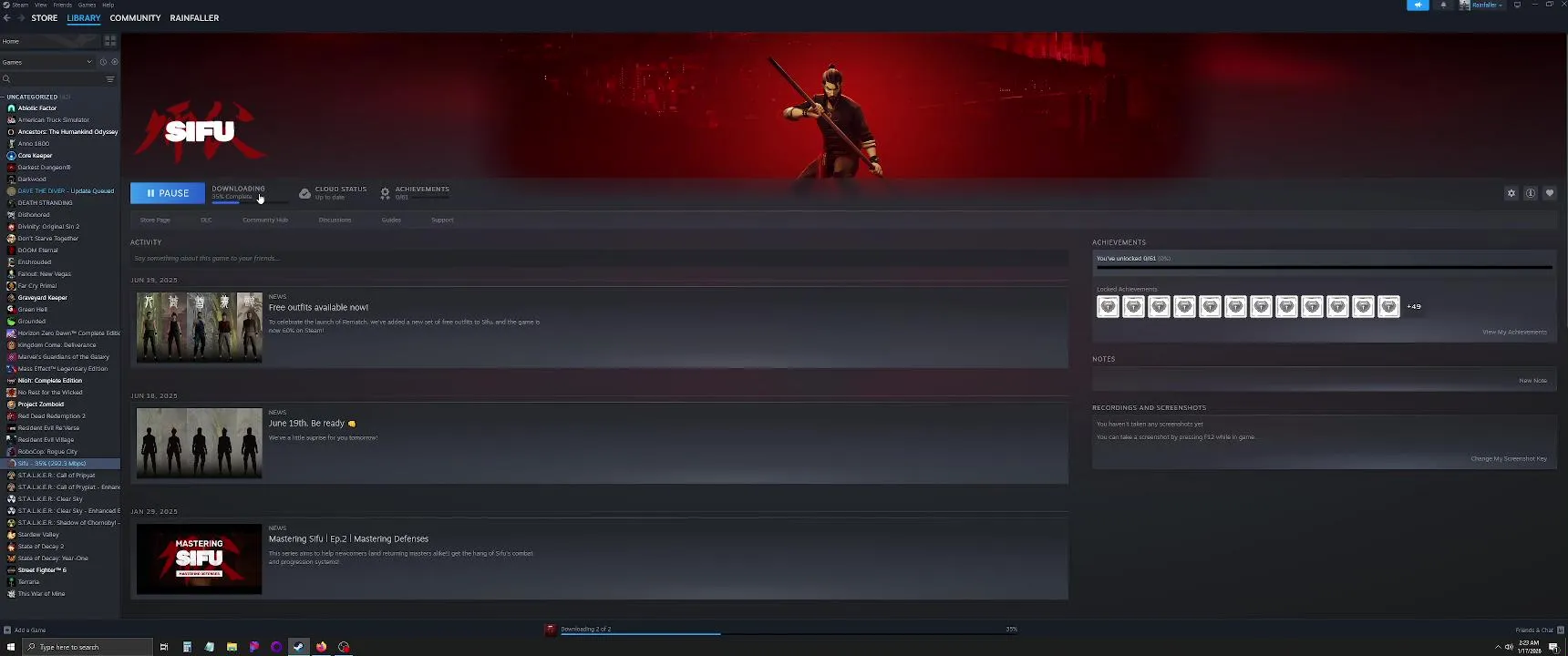Open the library advanced filter icon
Image resolution: width=1568 pixels, height=656 pixels.
pyautogui.click(x=110, y=79)
